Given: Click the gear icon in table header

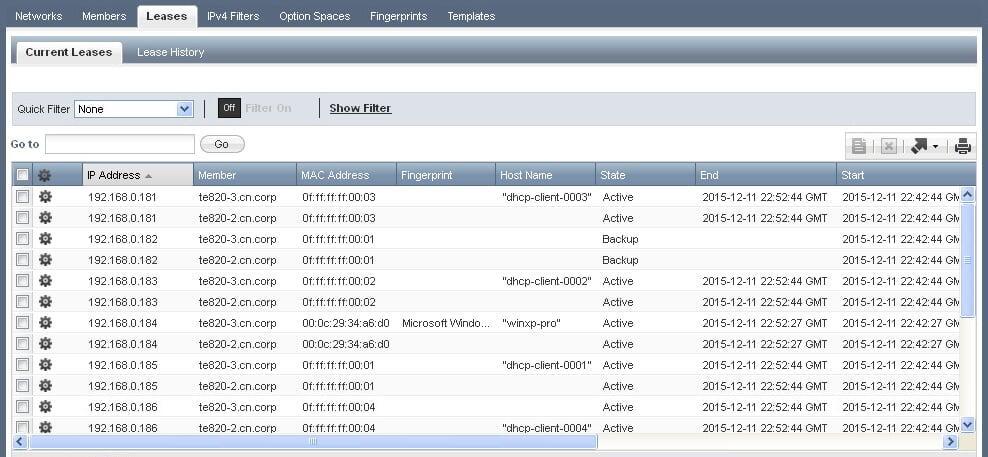Looking at the screenshot, I should 45,175.
